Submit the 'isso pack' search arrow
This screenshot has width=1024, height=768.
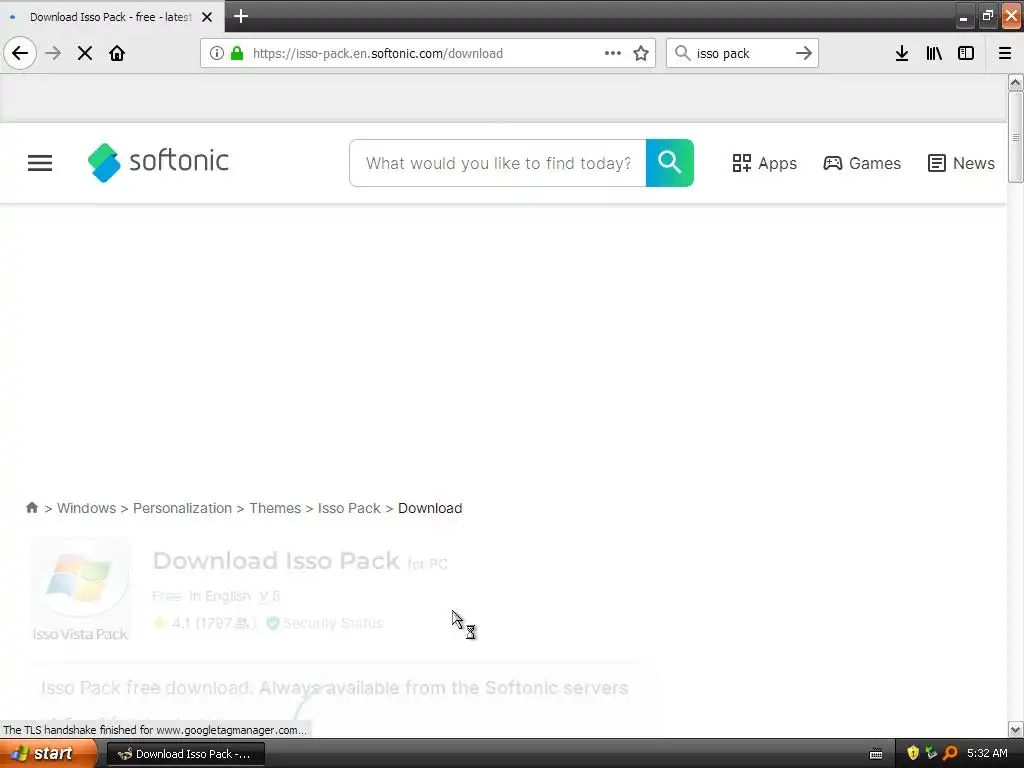click(804, 53)
